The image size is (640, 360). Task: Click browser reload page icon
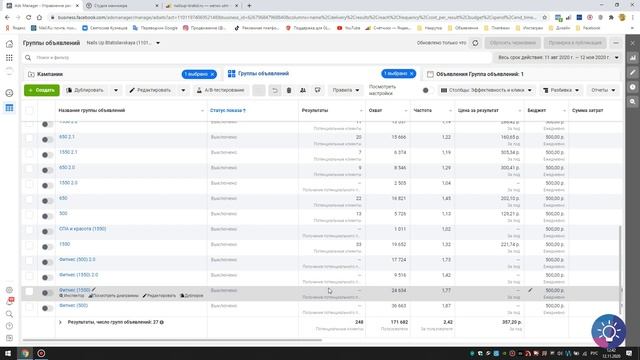pyautogui.click(x=29, y=18)
